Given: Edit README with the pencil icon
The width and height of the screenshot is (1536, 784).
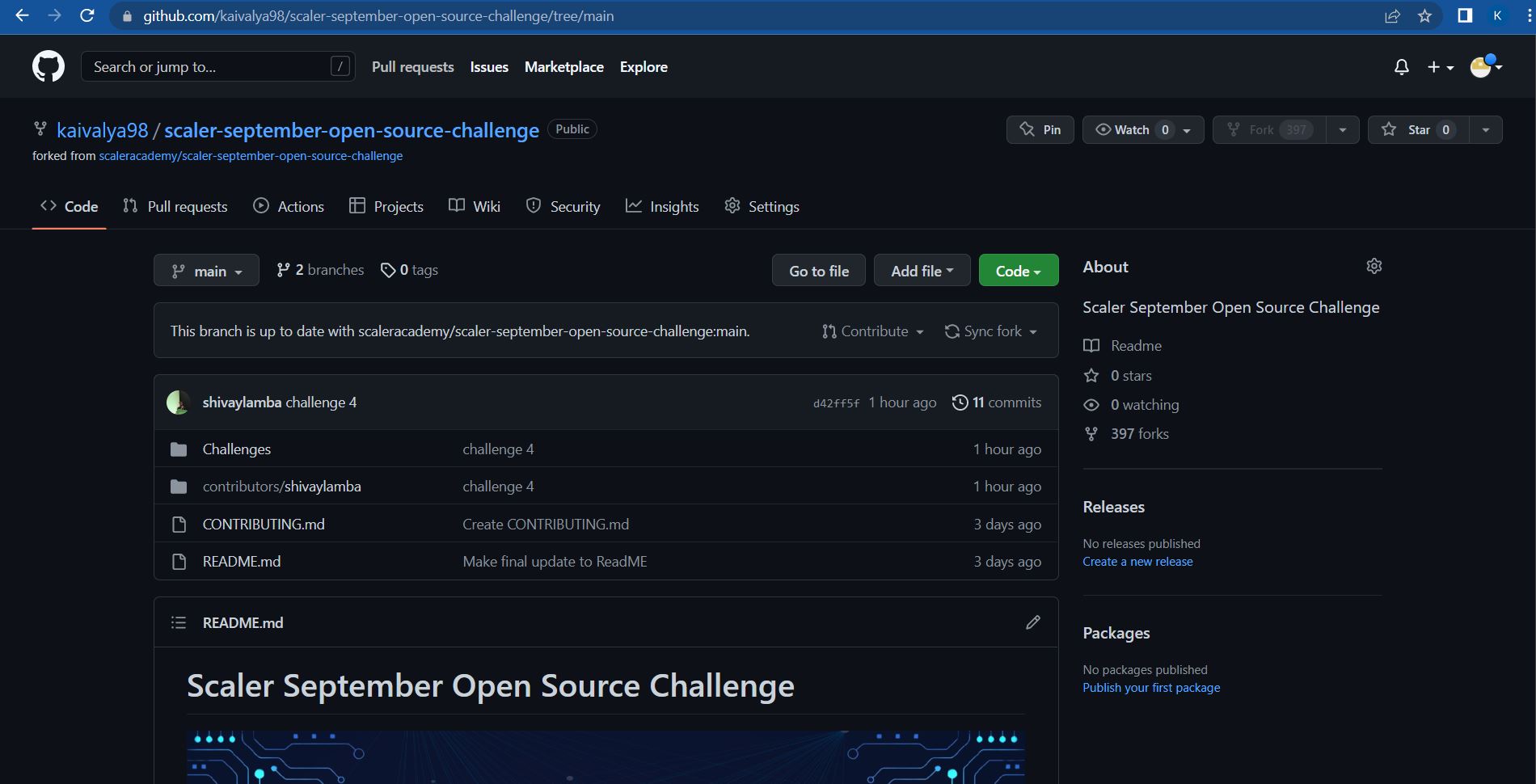Looking at the screenshot, I should click(x=1033, y=622).
